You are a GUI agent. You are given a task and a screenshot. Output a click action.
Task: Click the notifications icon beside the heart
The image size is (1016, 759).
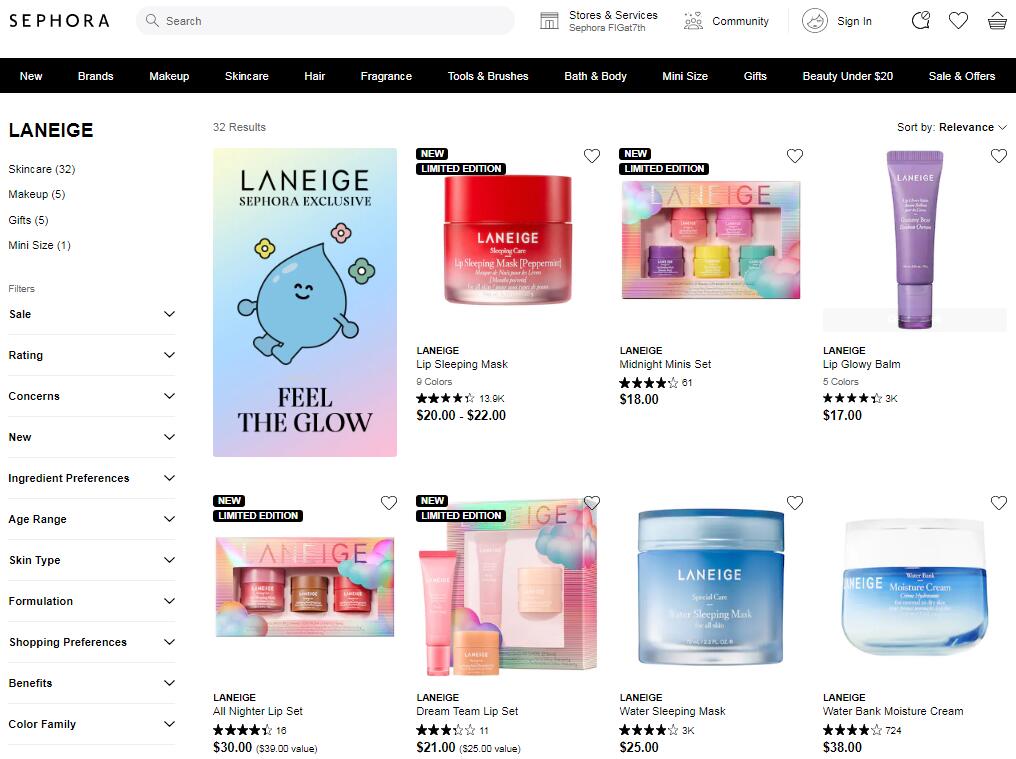921,21
